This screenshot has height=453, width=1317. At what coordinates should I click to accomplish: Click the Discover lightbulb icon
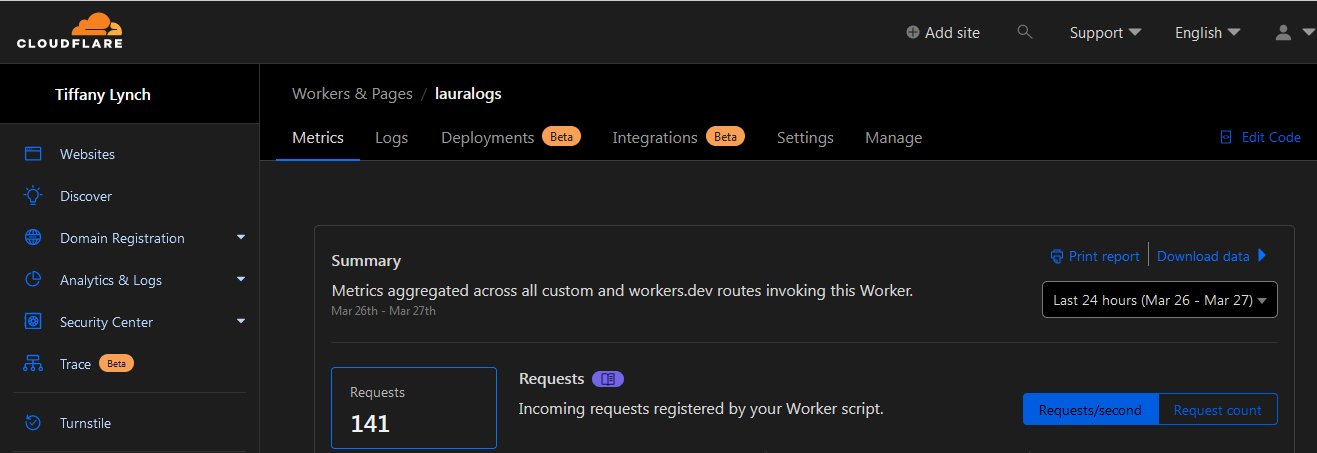tap(33, 196)
